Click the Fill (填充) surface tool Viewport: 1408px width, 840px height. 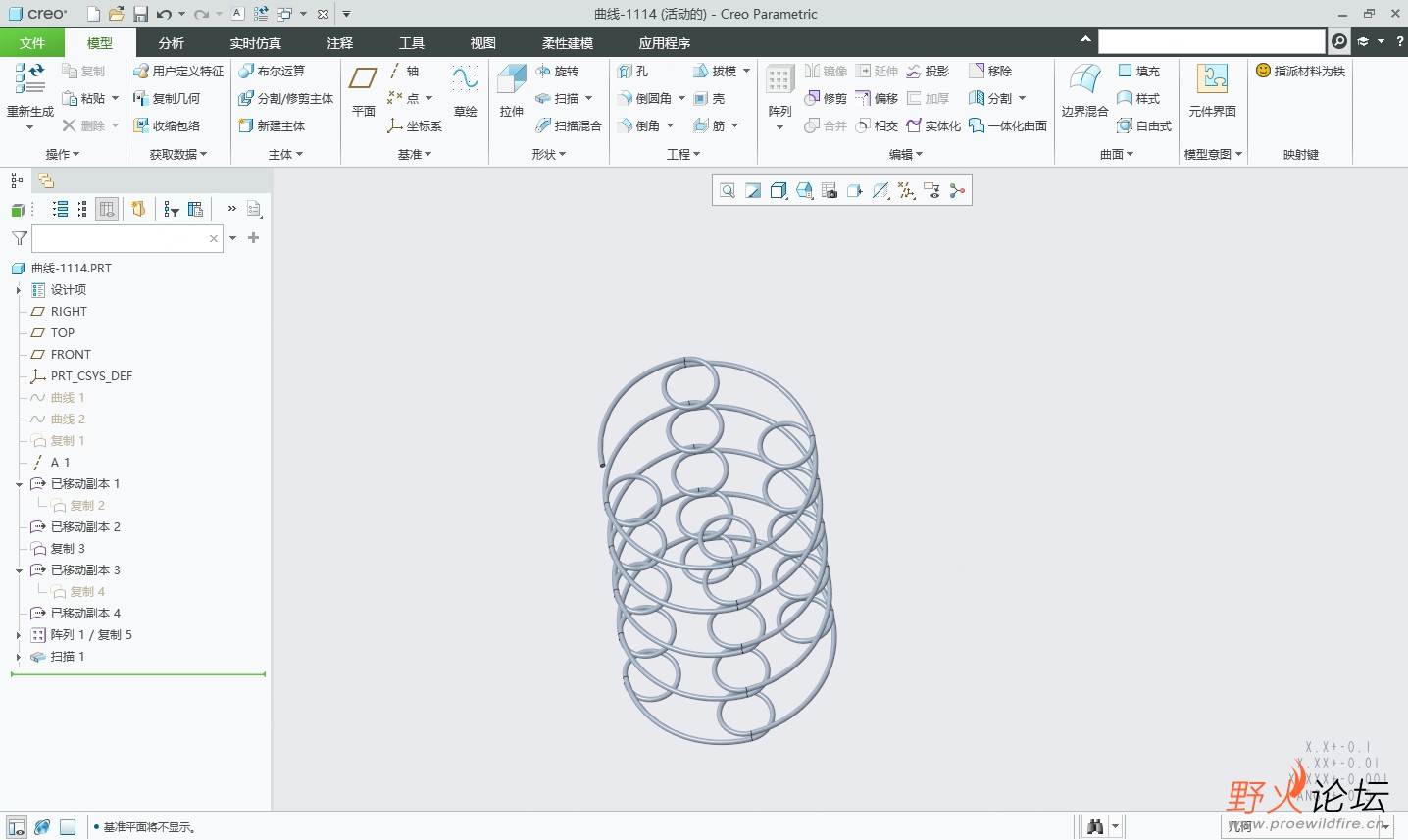click(1138, 71)
